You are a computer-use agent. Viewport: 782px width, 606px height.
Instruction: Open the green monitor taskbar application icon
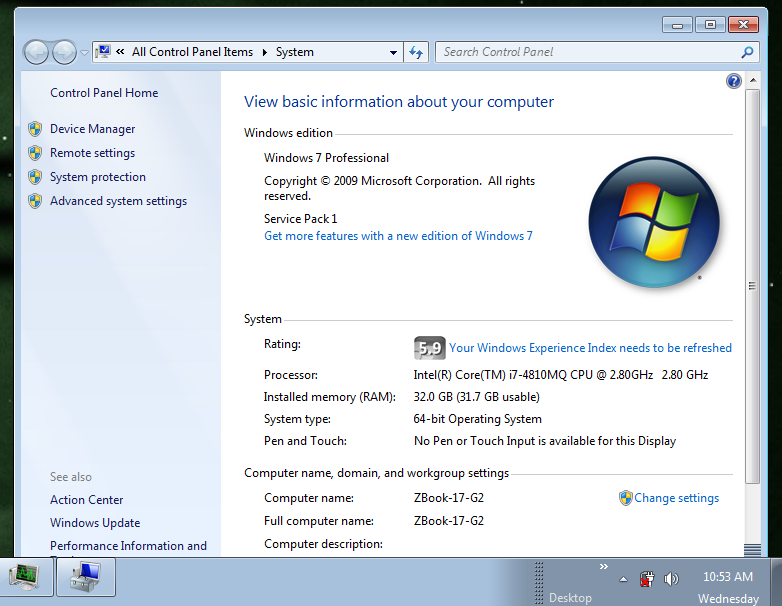pos(27,575)
